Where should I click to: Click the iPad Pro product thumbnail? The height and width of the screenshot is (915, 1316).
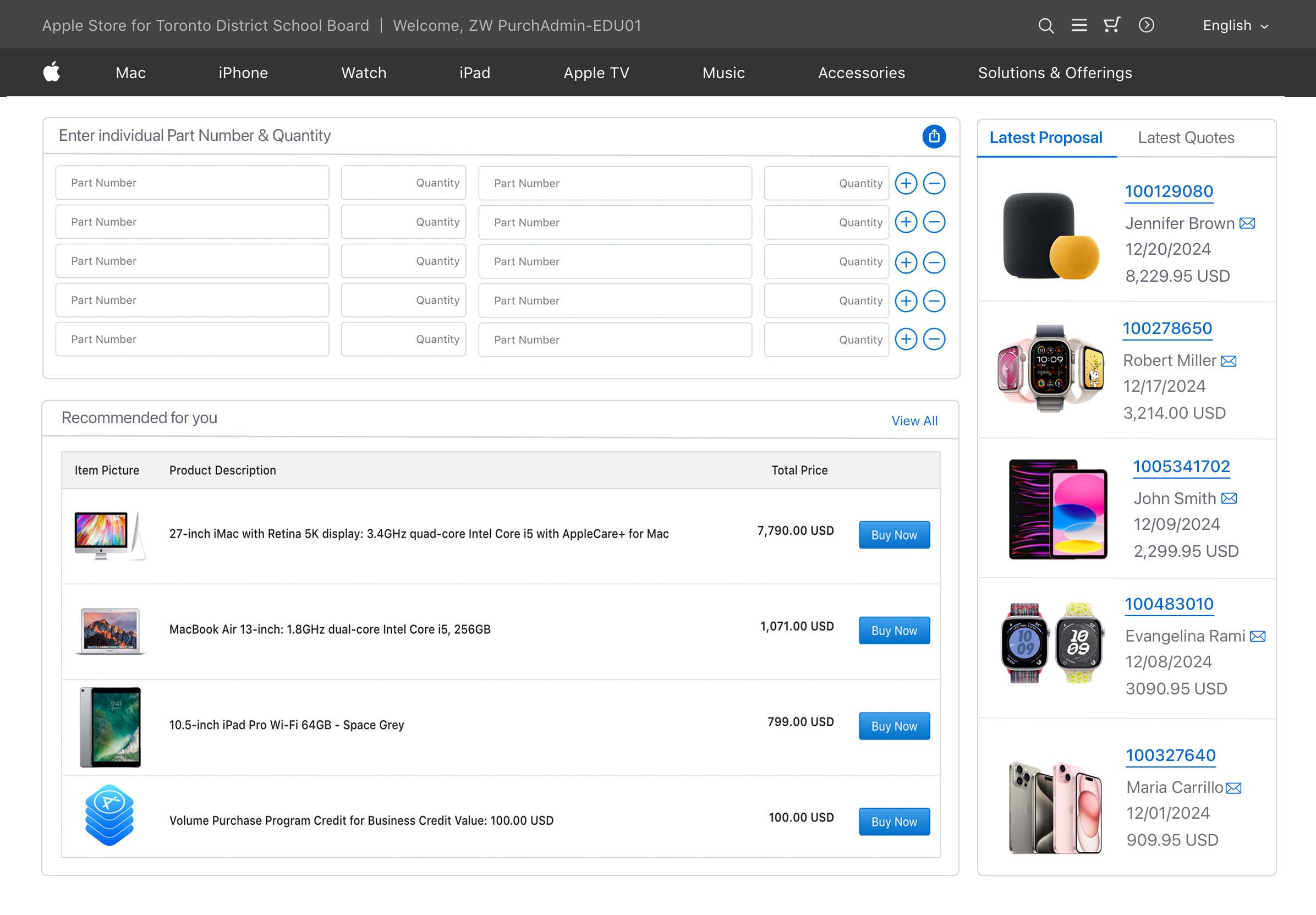click(x=110, y=727)
